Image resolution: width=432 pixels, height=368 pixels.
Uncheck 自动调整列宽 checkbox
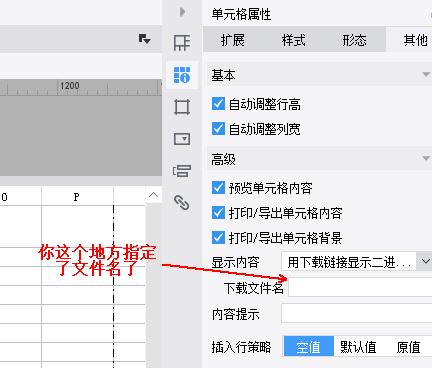click(218, 129)
